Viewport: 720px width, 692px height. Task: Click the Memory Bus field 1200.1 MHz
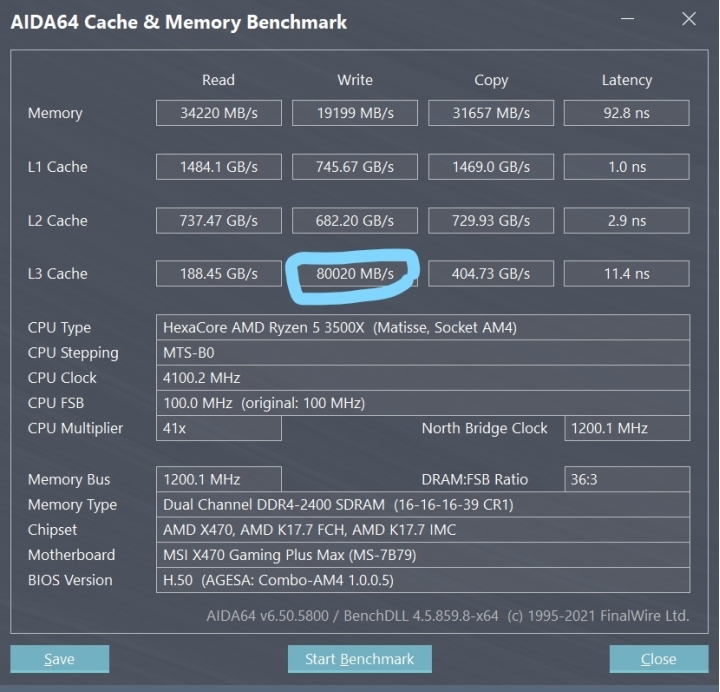219,479
